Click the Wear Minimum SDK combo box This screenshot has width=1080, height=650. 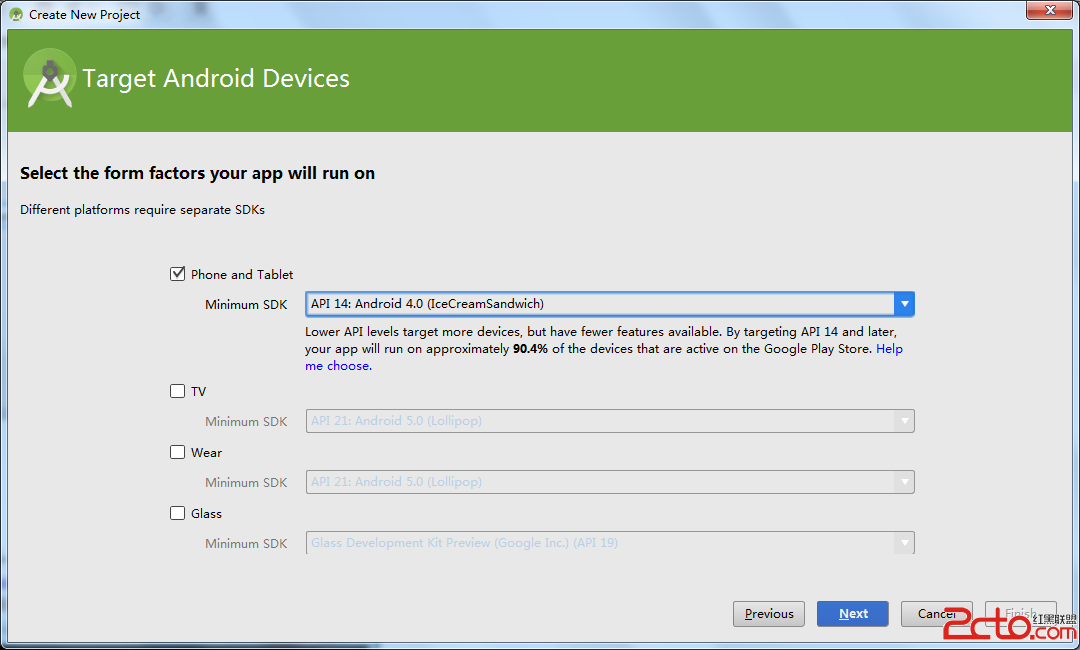609,482
